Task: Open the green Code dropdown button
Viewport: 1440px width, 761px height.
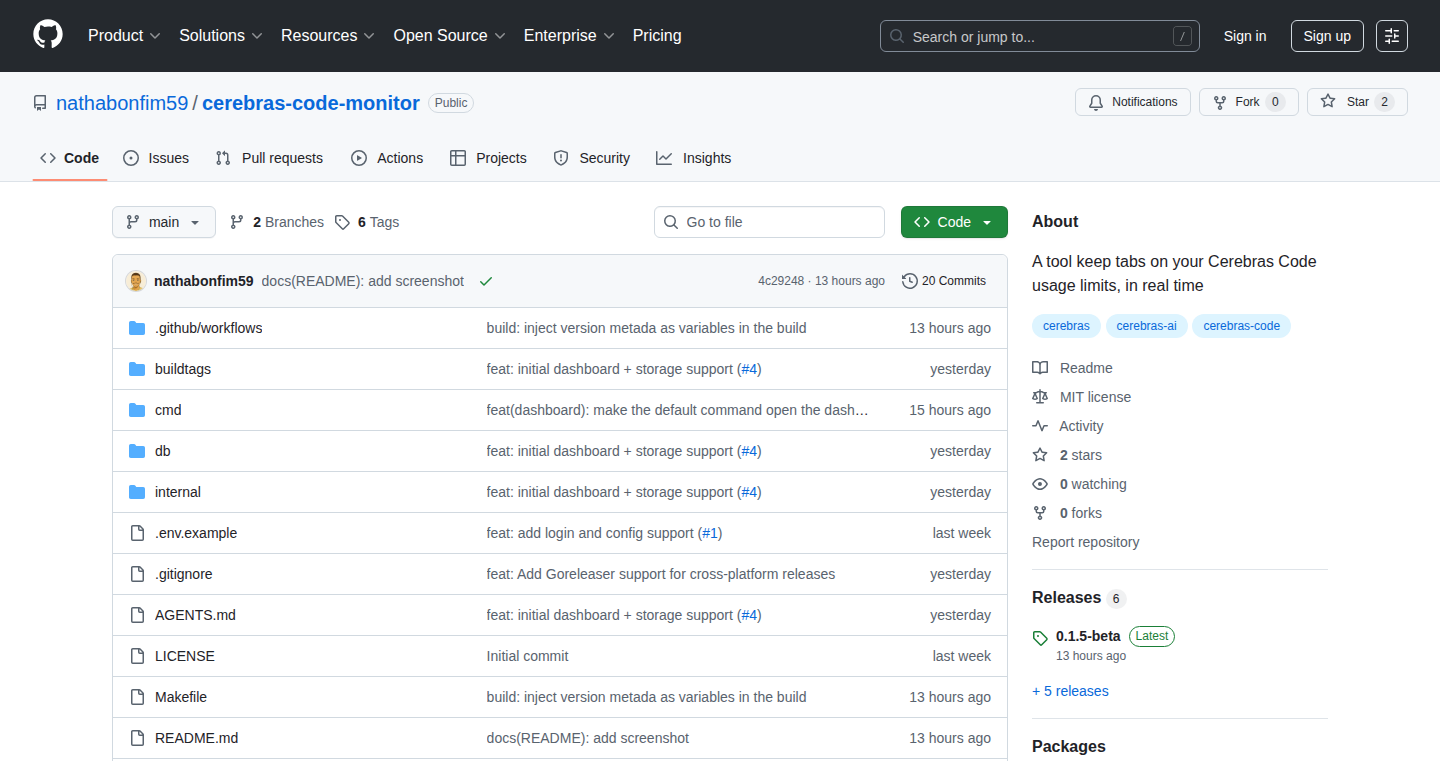Action: click(954, 222)
